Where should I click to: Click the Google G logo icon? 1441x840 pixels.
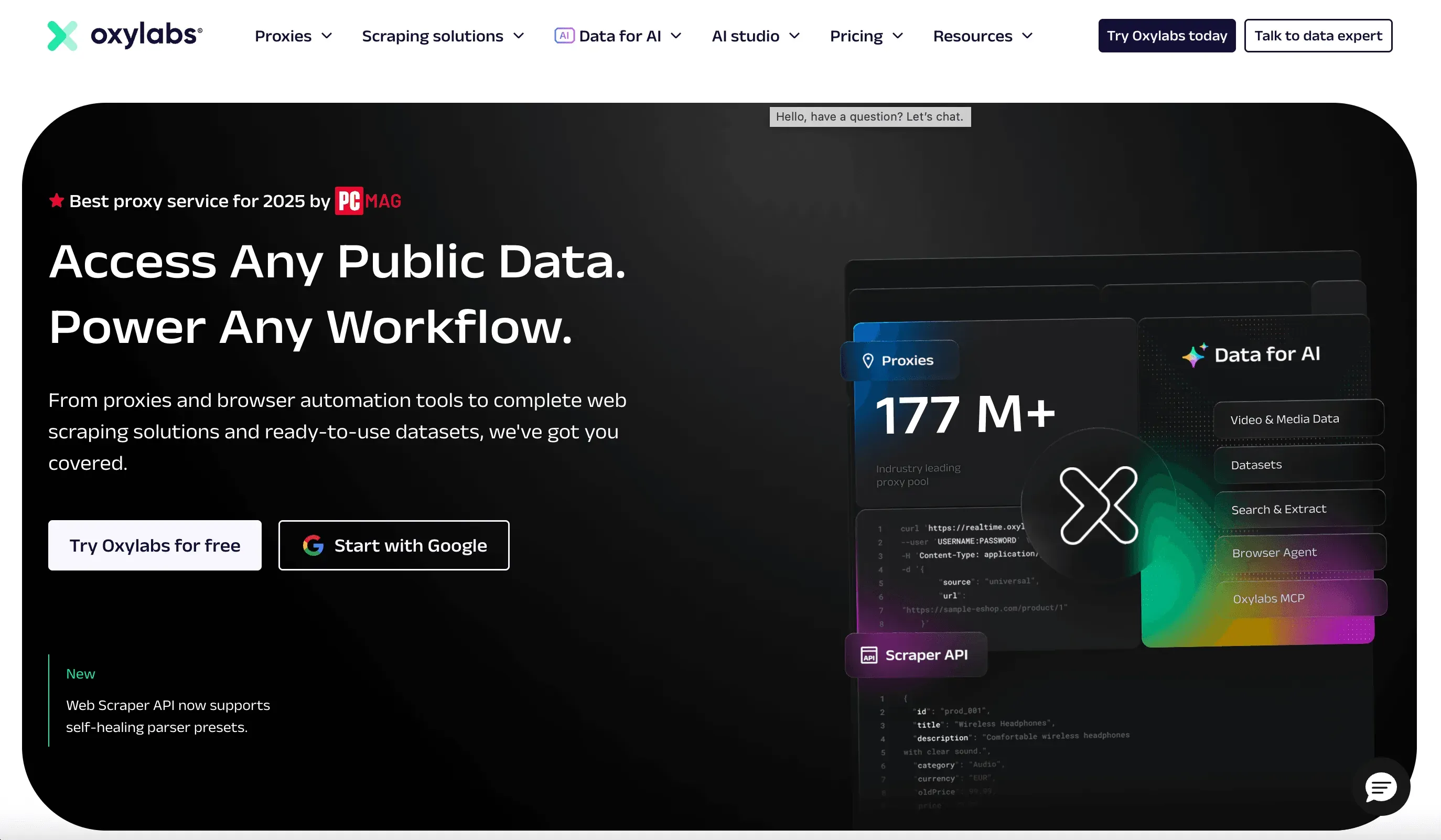pos(314,545)
